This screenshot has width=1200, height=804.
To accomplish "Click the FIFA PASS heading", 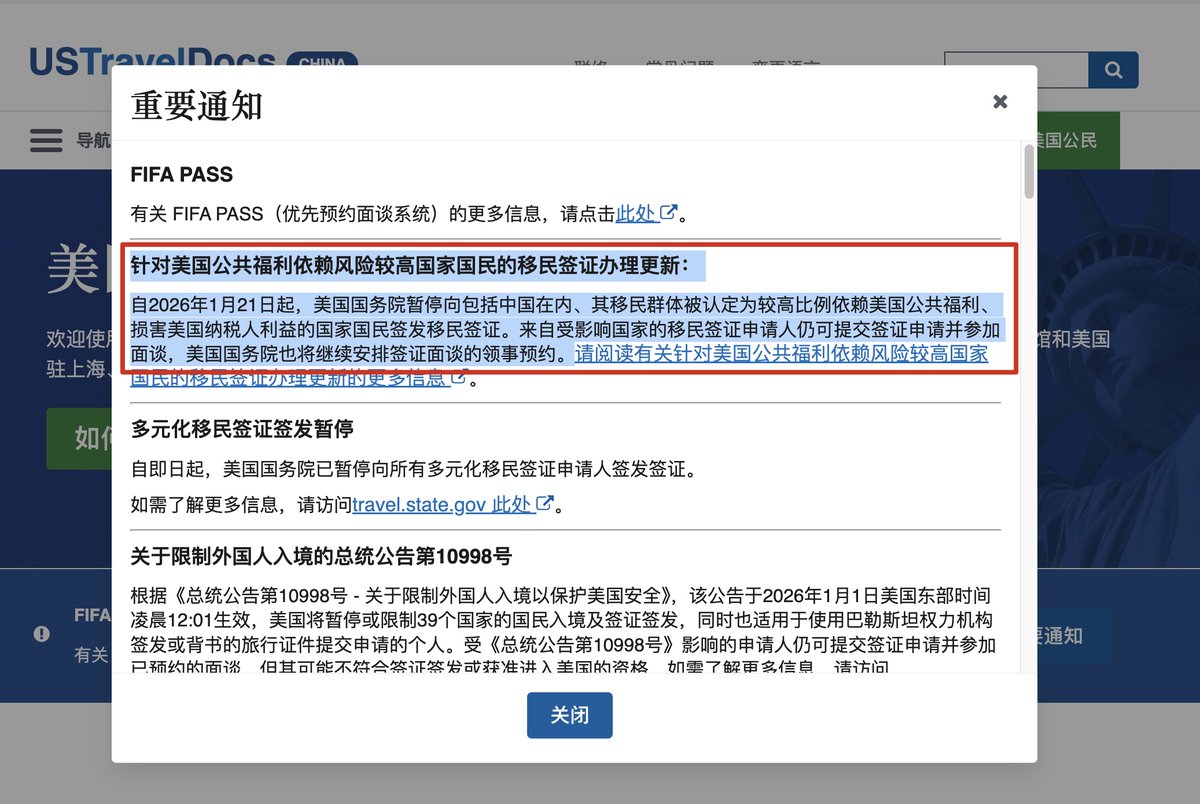I will coord(182,175).
